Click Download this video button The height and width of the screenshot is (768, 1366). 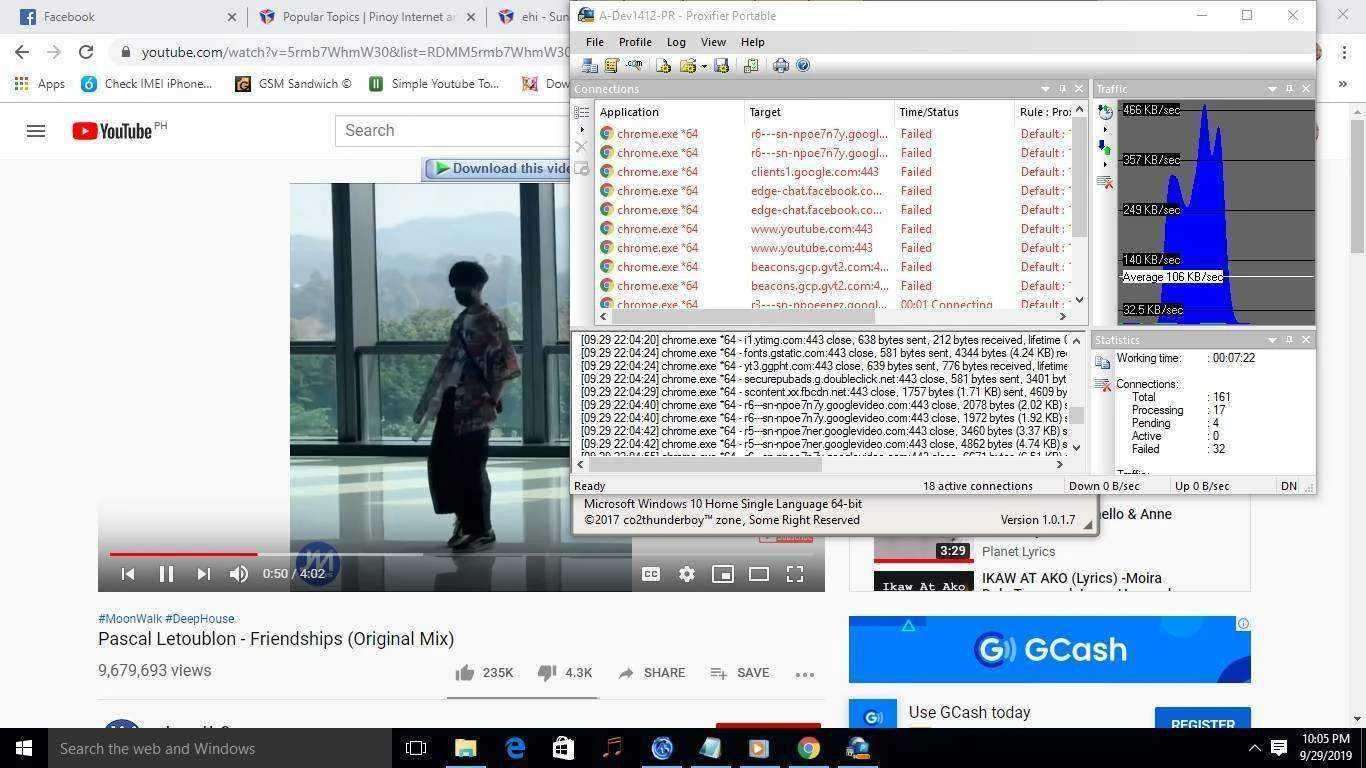498,168
